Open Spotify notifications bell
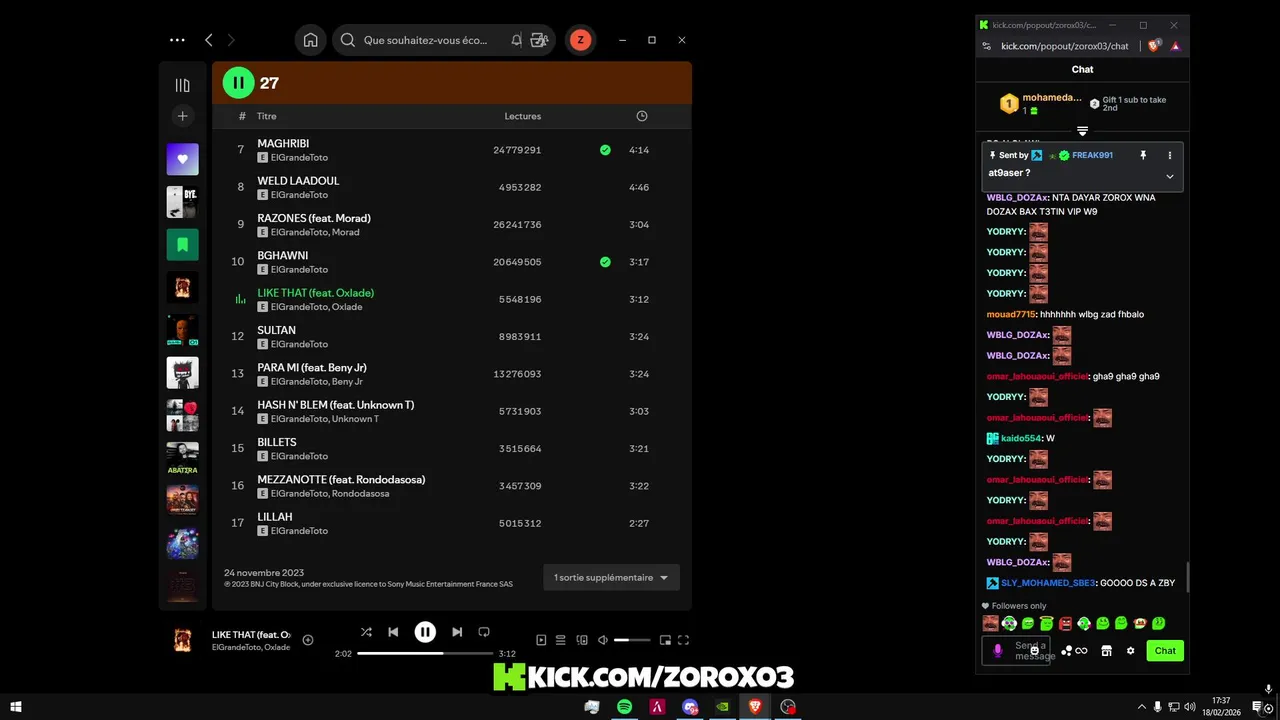 pyautogui.click(x=516, y=40)
